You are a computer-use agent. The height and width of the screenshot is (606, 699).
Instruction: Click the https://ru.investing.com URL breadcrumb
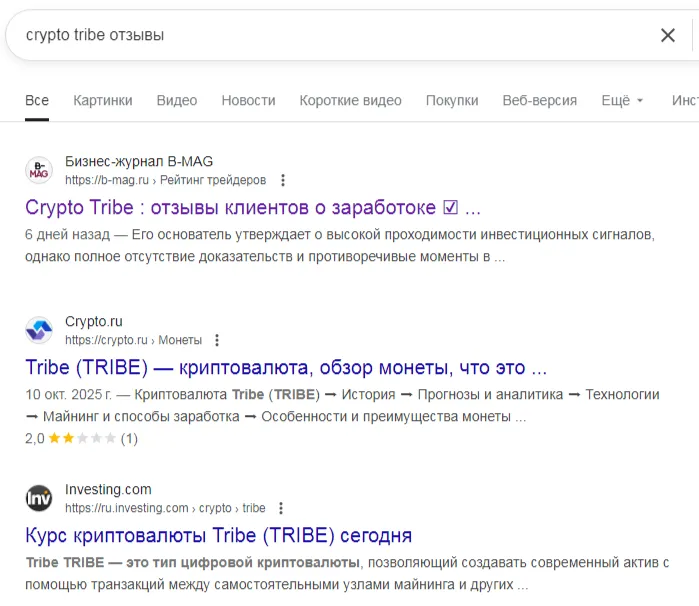[x=165, y=508]
